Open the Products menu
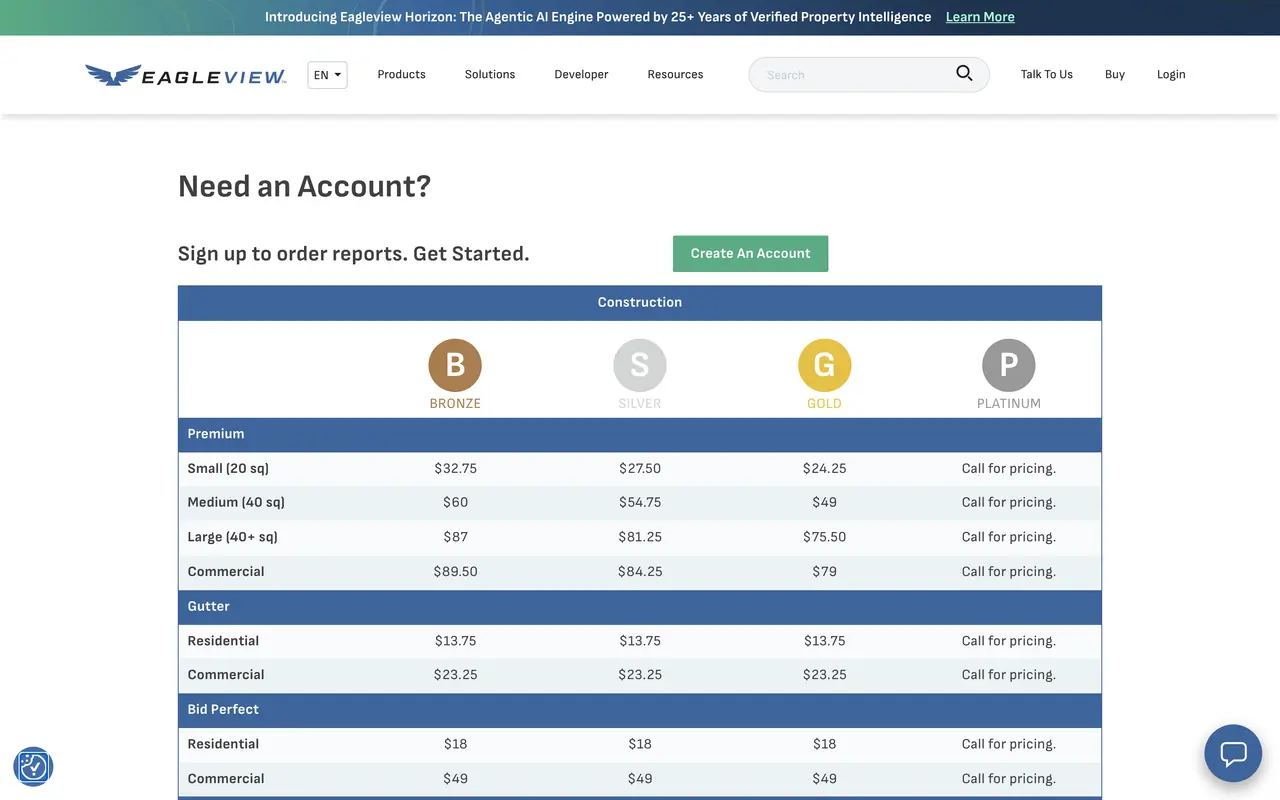 401,74
